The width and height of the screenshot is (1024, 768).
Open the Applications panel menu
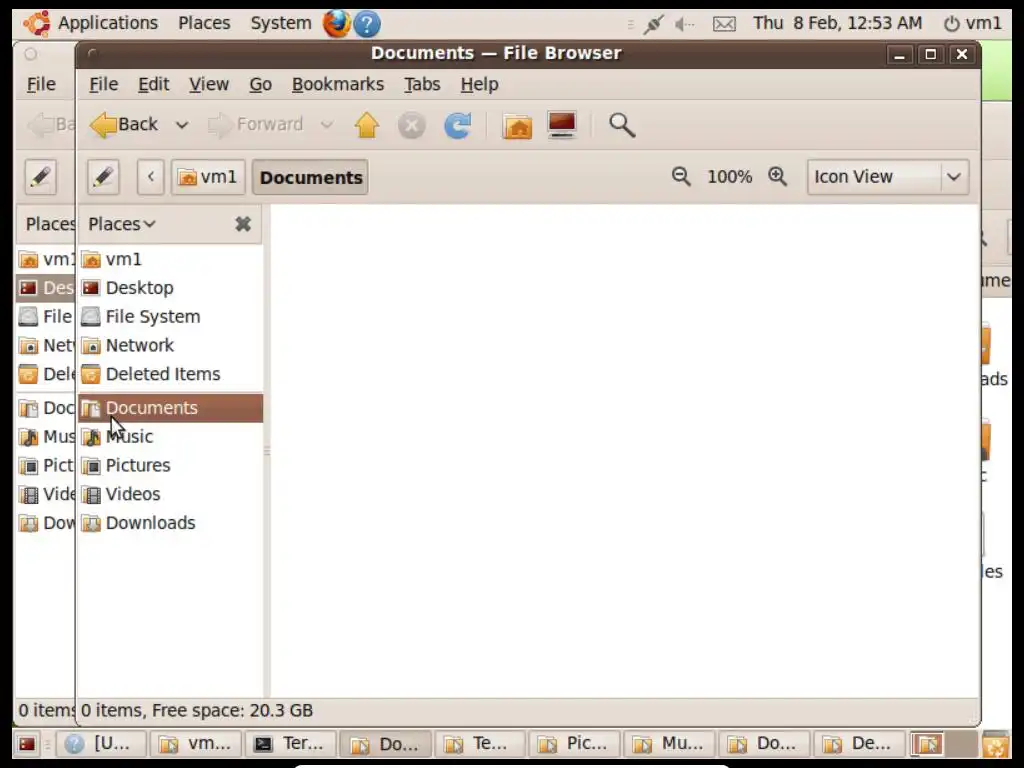click(91, 24)
